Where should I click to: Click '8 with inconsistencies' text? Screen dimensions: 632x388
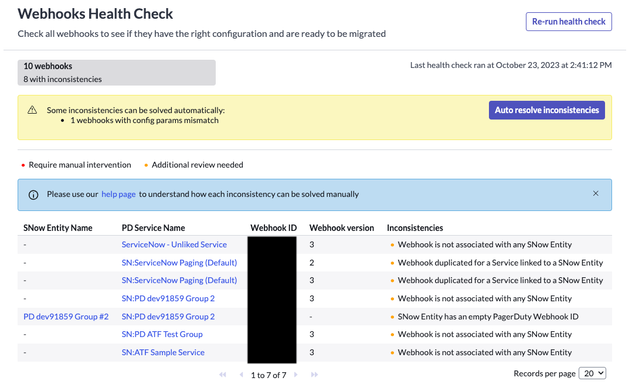pos(62,79)
